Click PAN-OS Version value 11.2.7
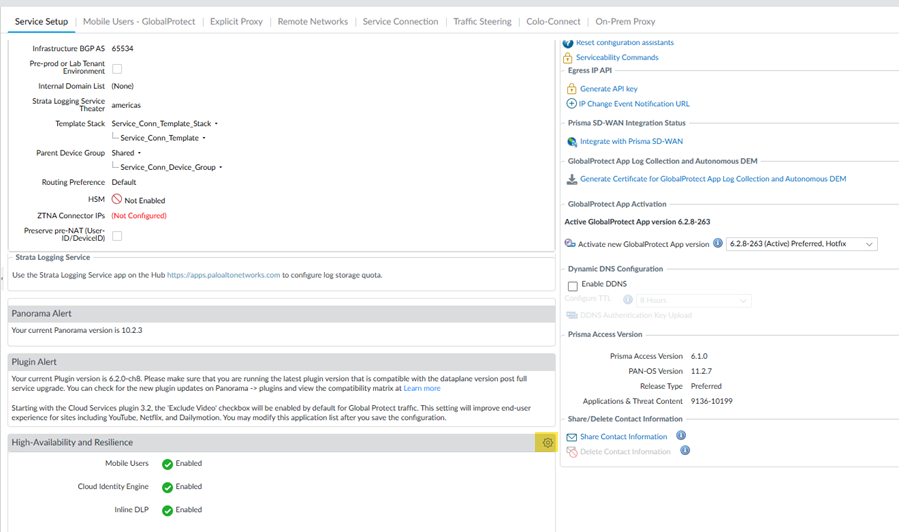900x532 pixels. [701, 371]
